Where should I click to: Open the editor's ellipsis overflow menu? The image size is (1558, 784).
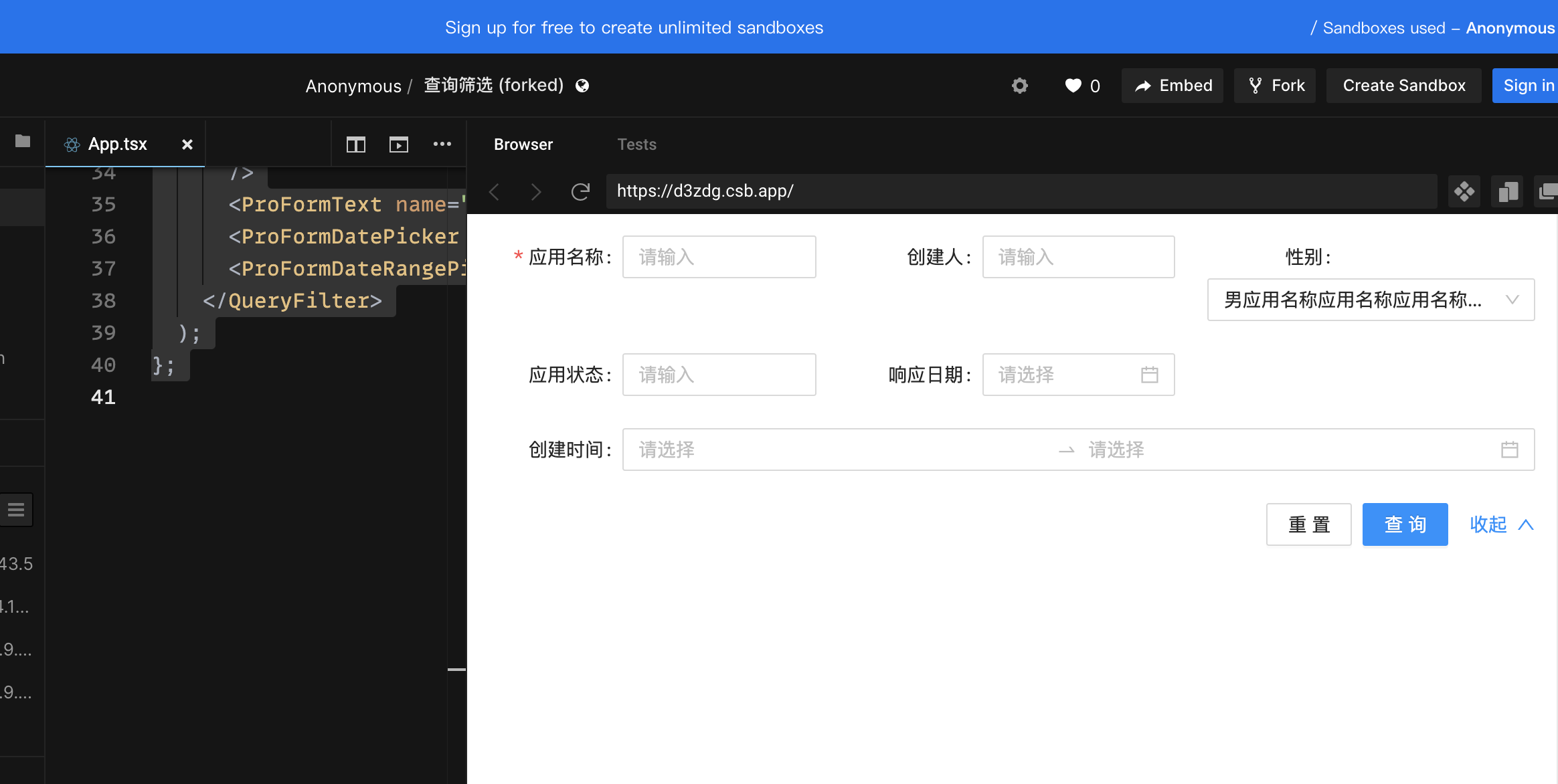point(442,144)
